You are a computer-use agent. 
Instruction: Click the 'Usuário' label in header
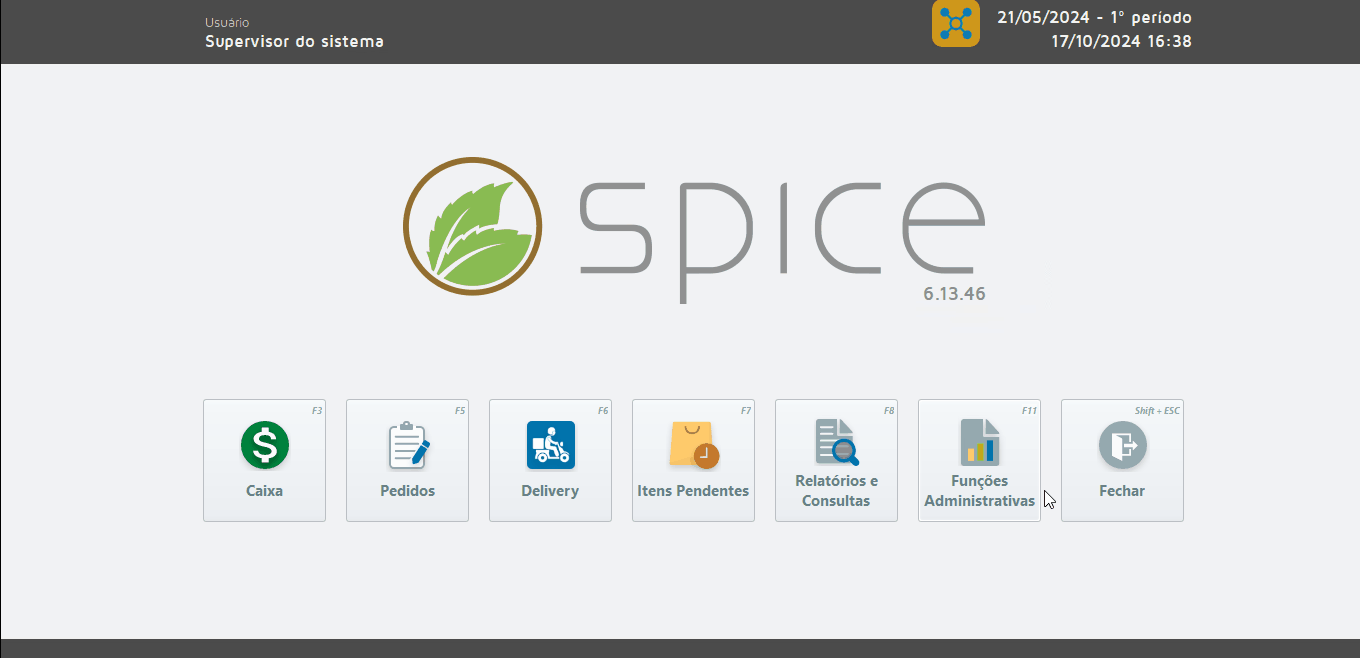pyautogui.click(x=227, y=22)
